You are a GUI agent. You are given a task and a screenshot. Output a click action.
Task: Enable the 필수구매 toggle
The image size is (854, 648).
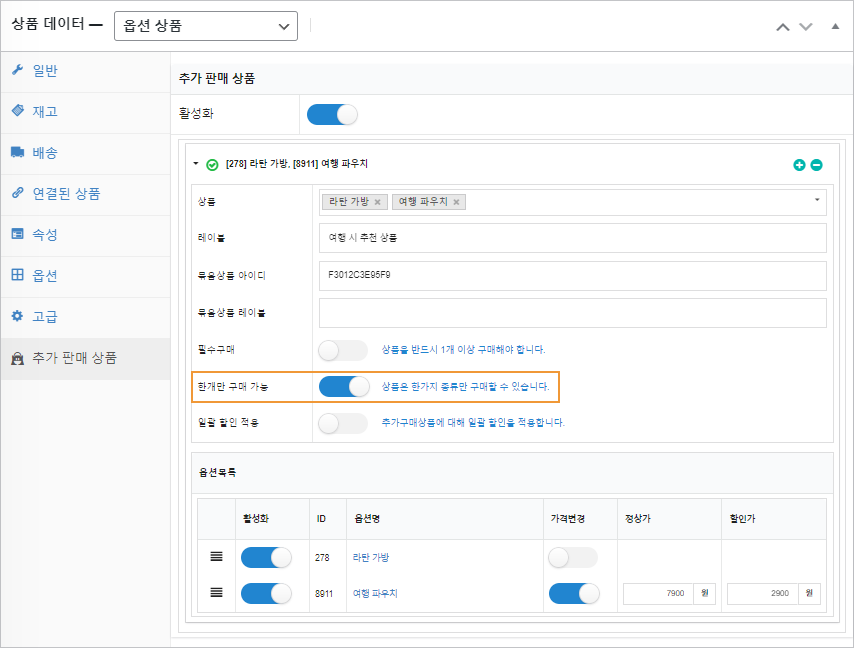343,350
